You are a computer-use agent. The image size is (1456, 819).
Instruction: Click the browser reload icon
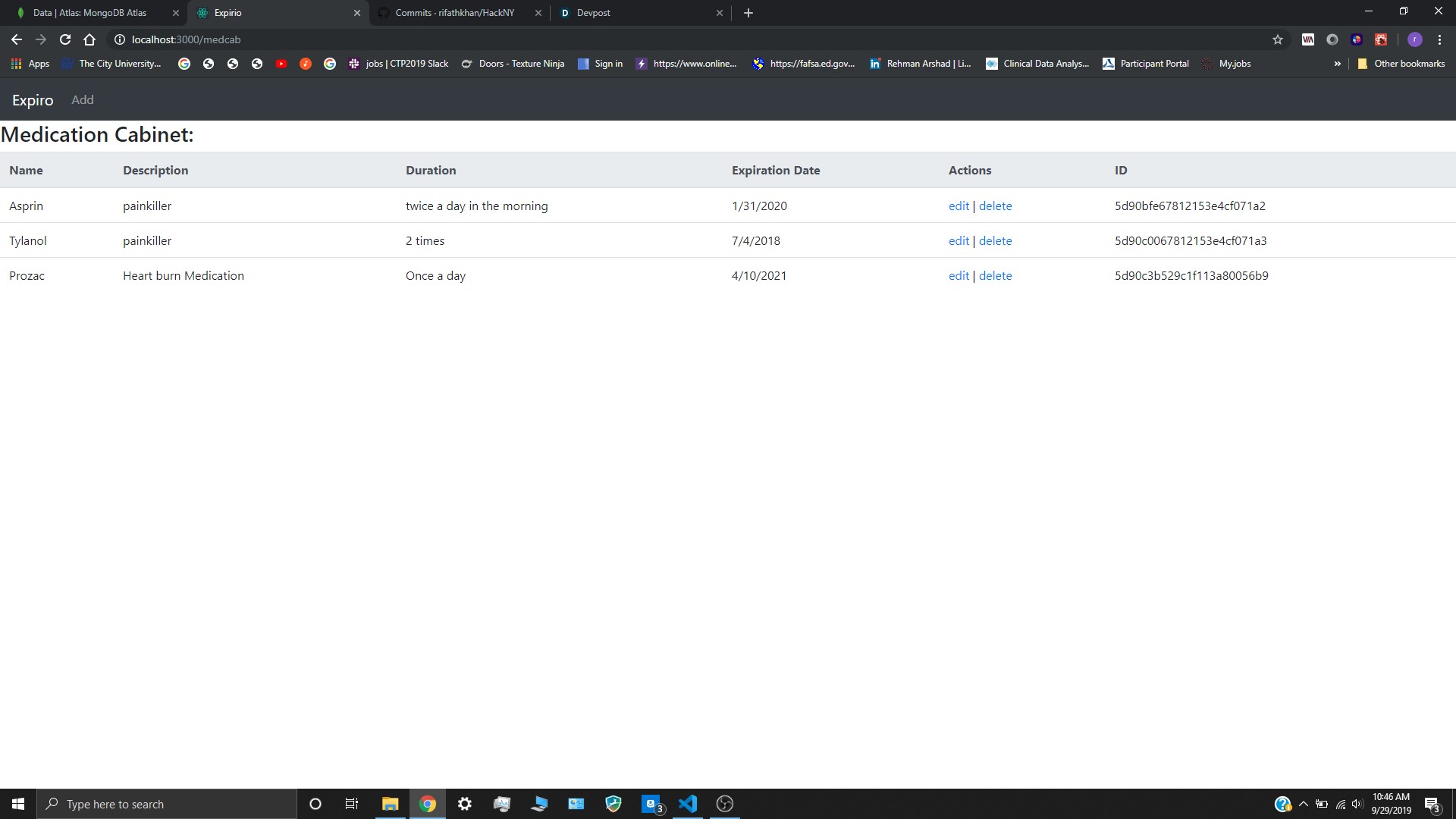click(x=65, y=39)
